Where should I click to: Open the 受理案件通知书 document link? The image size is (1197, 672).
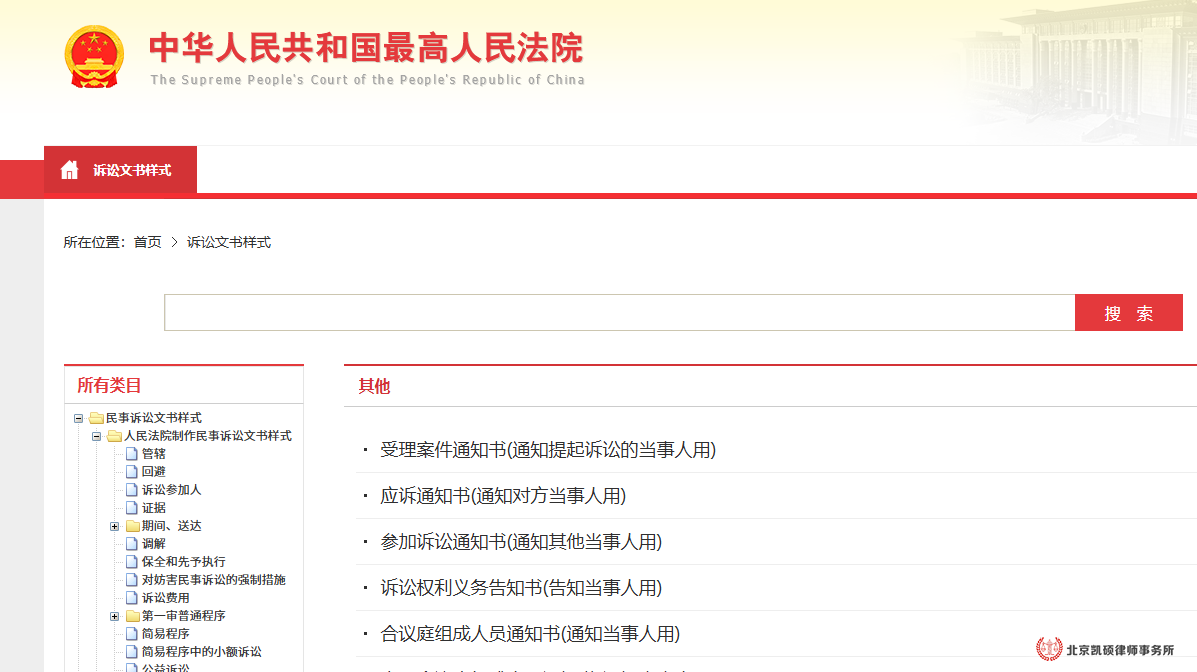point(548,450)
